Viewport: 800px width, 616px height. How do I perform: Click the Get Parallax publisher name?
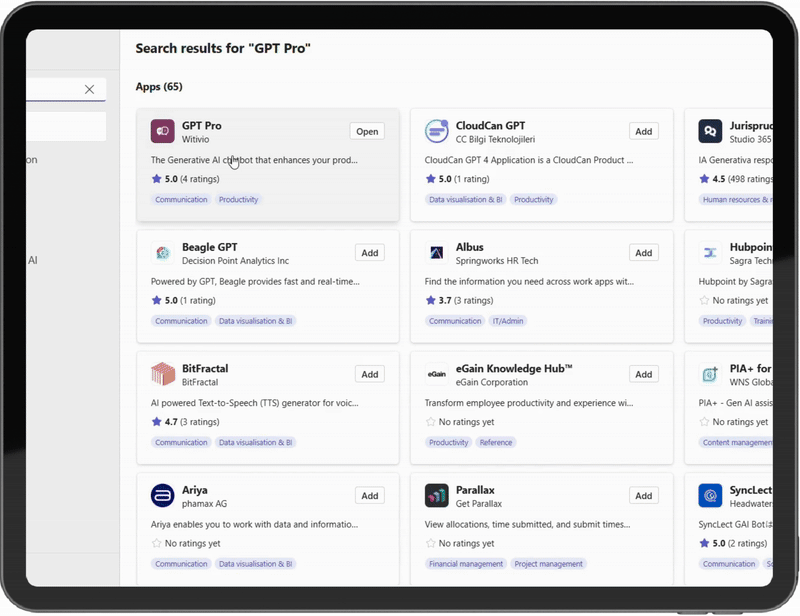coord(479,504)
